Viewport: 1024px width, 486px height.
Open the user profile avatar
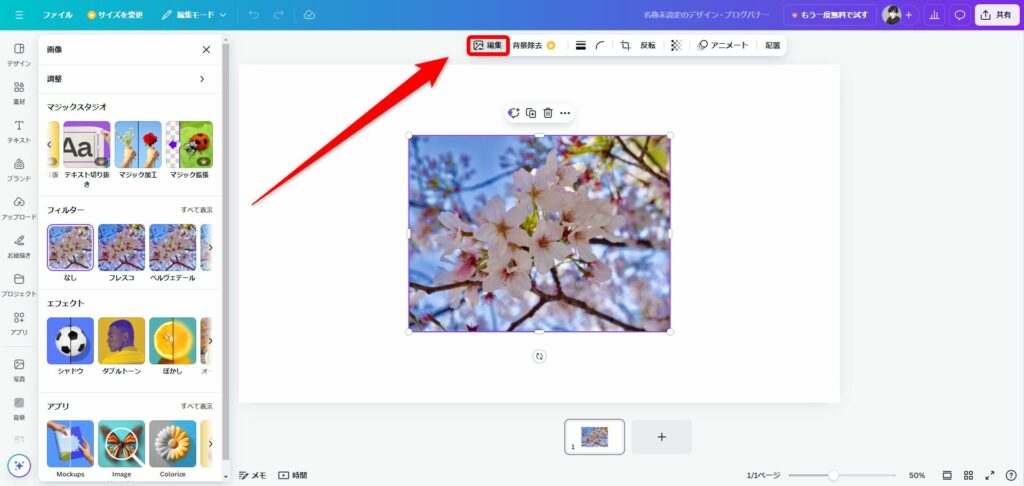coord(891,14)
